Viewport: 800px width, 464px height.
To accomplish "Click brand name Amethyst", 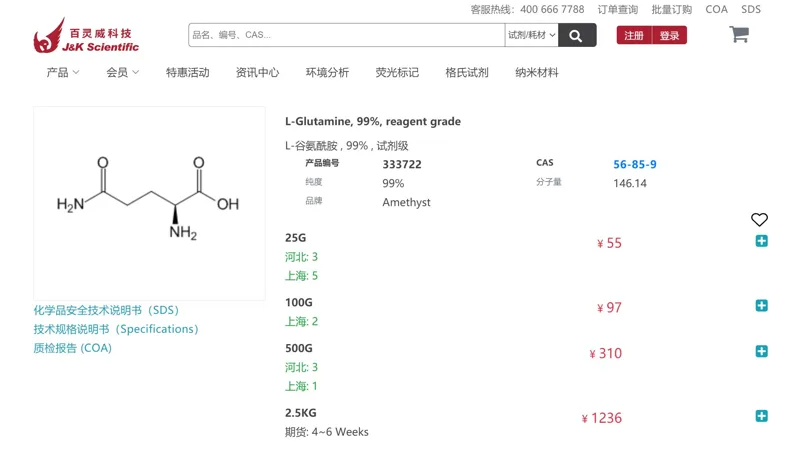I will pos(407,202).
